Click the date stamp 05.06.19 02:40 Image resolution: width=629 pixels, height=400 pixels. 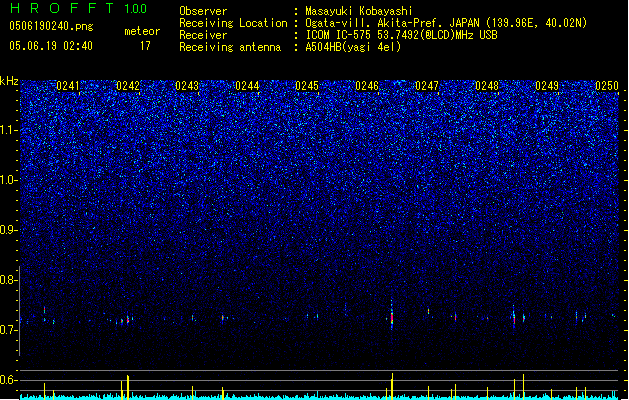[x=51, y=46]
